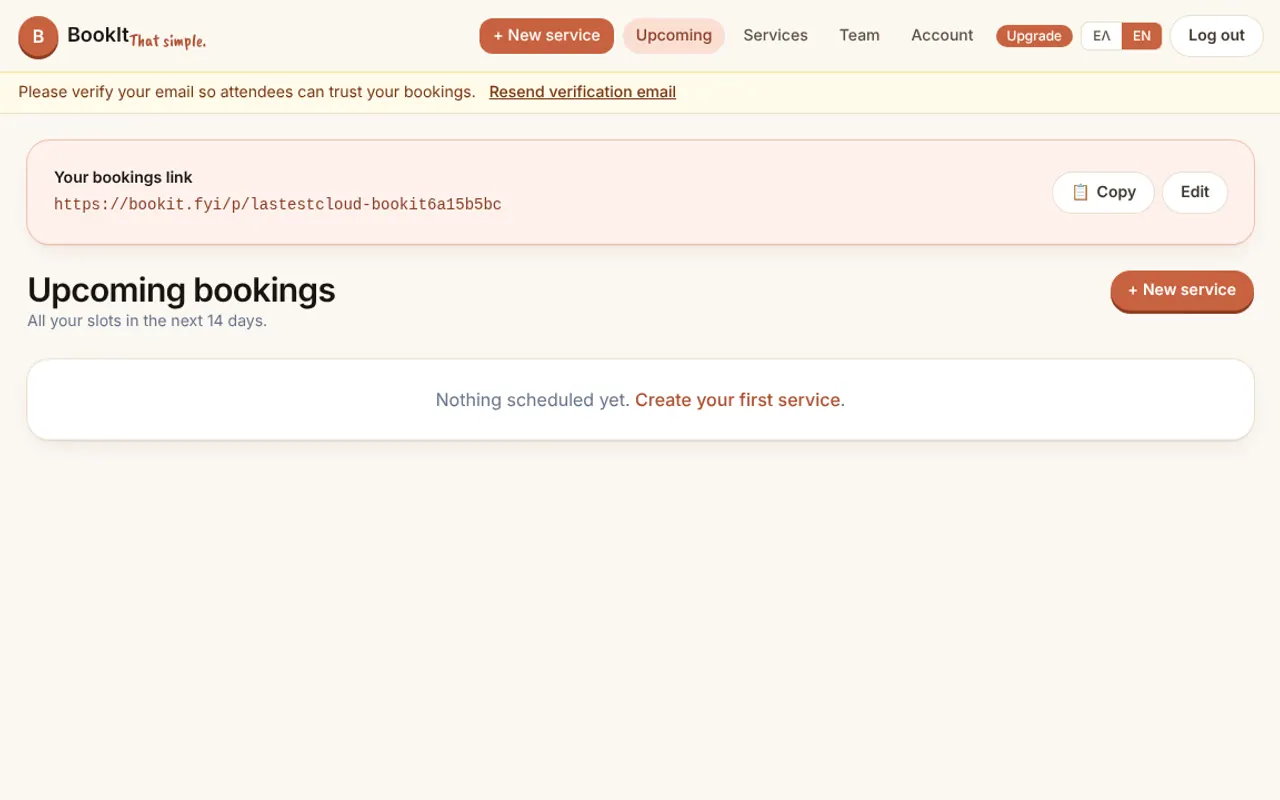The height and width of the screenshot is (800, 1280).
Task: Open the Upcoming tab
Action: point(674,36)
